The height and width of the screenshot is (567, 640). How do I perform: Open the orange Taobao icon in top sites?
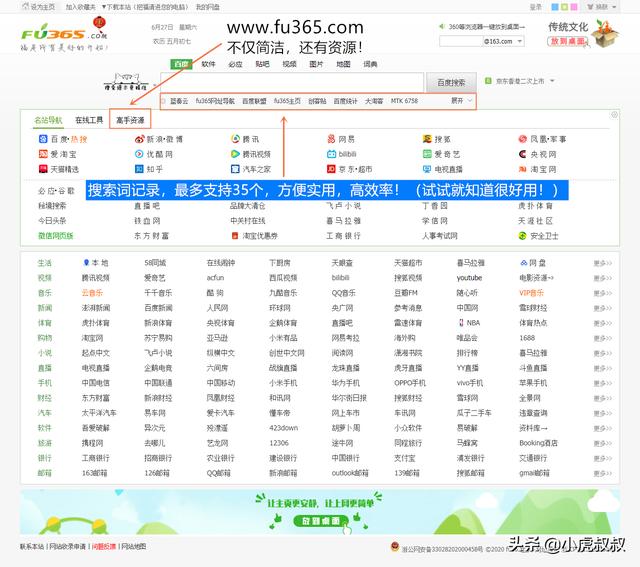[x=523, y=169]
